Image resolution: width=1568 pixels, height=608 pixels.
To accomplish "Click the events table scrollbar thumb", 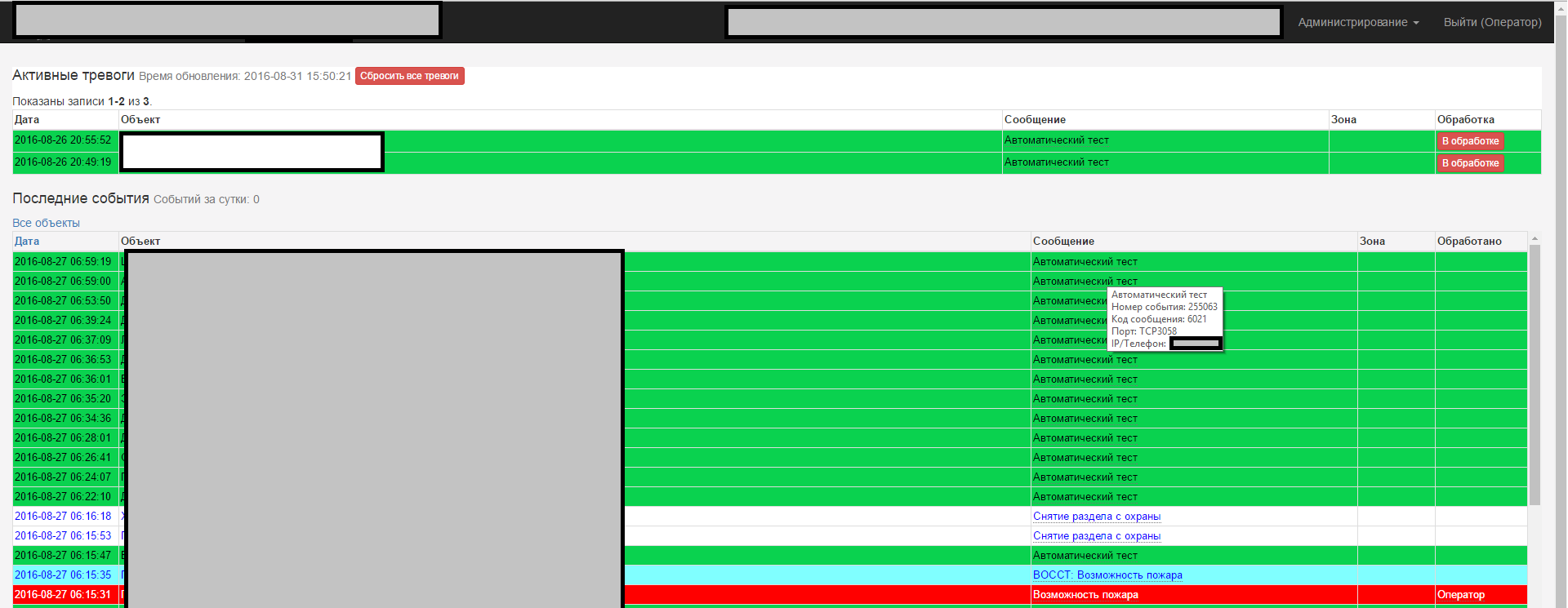I will pyautogui.click(x=1535, y=375).
